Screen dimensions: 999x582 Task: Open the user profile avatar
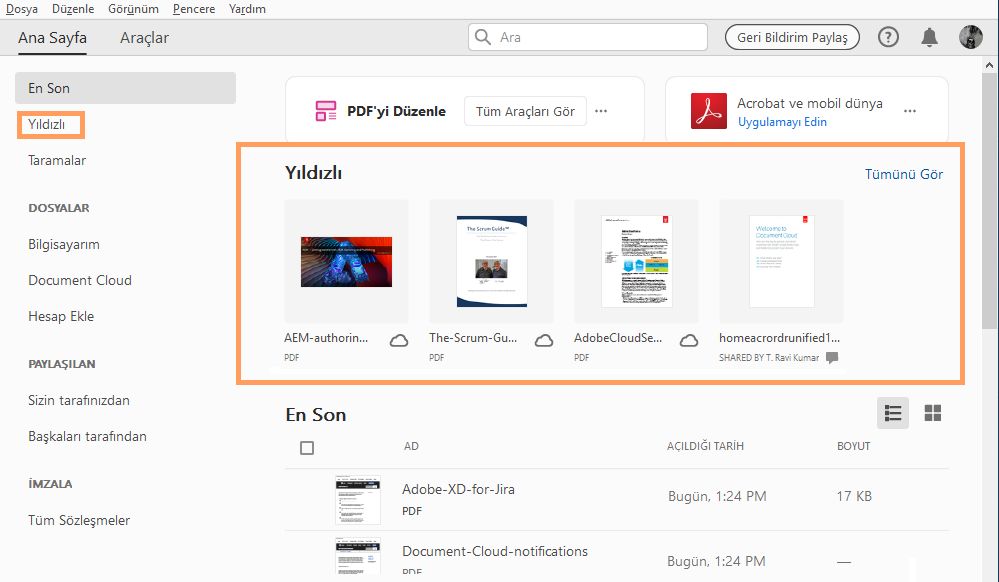click(x=970, y=37)
